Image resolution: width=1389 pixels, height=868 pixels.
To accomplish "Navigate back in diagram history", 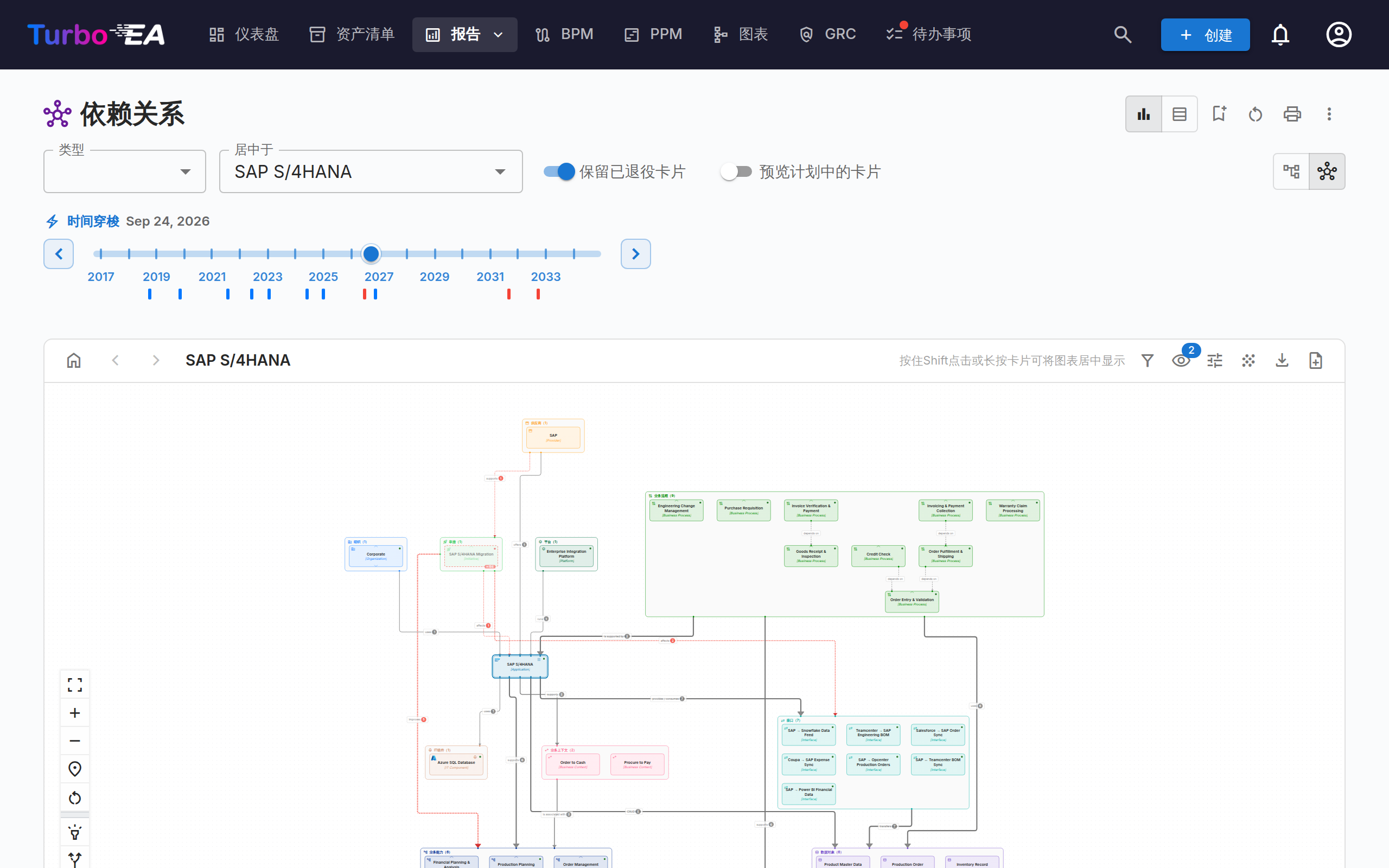I will click(116, 360).
